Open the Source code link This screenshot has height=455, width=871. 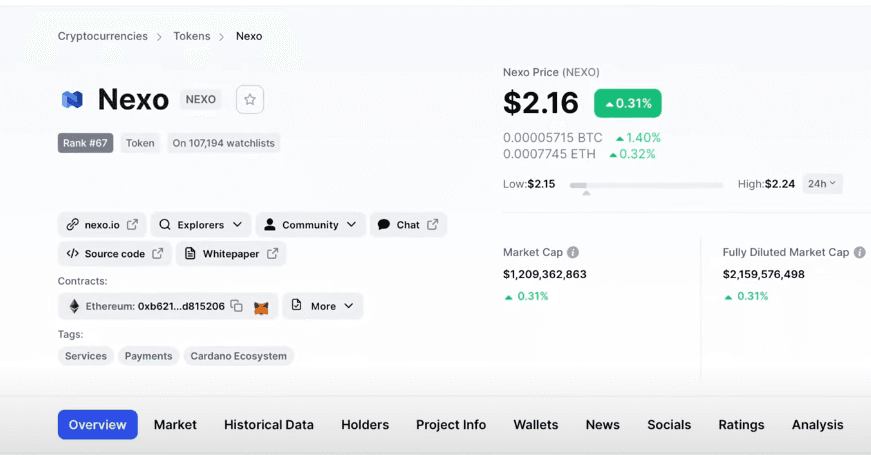tap(114, 253)
